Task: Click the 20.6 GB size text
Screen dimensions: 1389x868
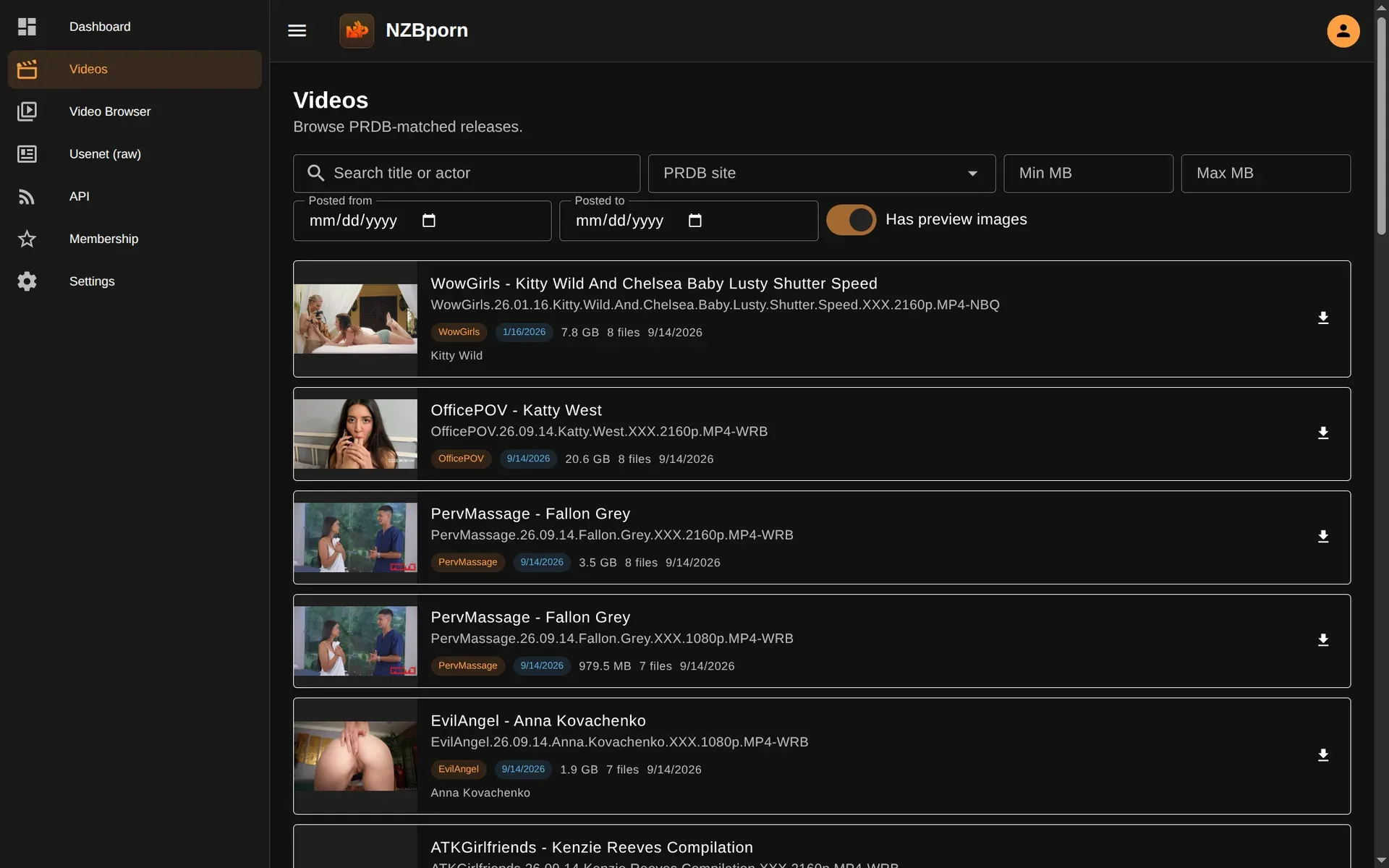Action: pos(587,459)
